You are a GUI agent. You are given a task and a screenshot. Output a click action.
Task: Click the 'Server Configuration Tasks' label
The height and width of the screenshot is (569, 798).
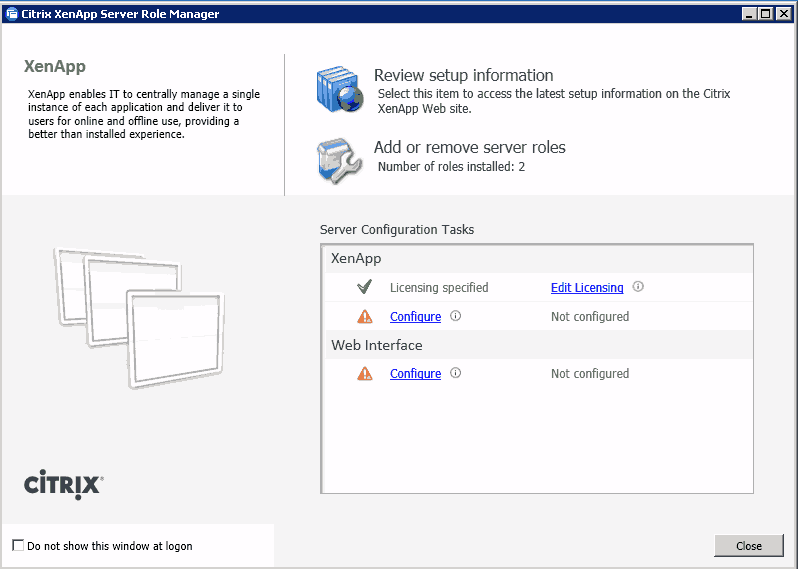pyautogui.click(x=396, y=230)
